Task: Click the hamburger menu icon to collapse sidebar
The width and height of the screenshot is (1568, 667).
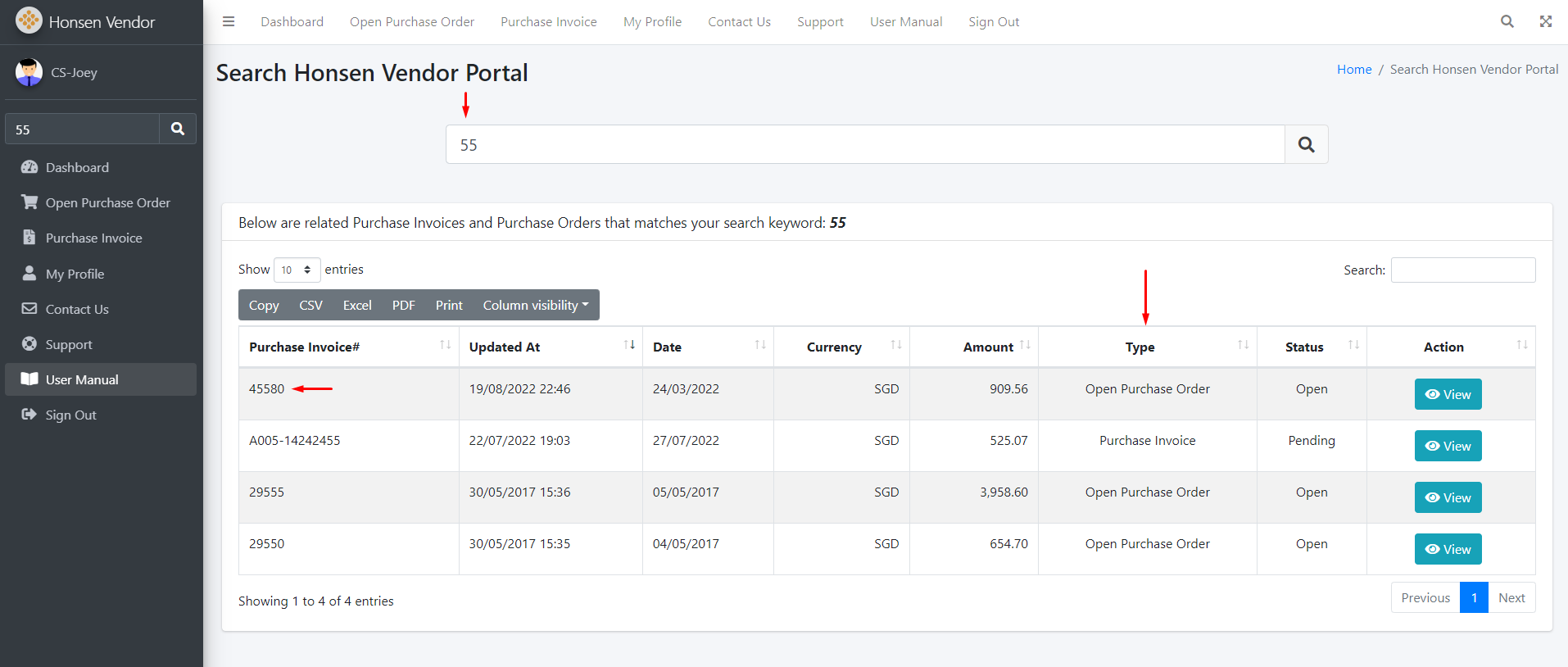Action: coord(229,22)
